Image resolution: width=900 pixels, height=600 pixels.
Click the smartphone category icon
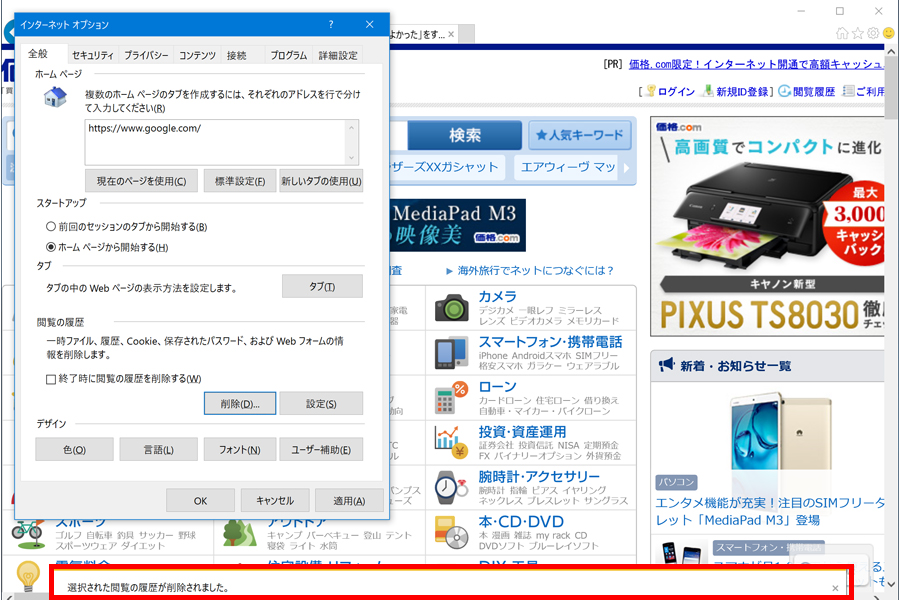coord(451,353)
